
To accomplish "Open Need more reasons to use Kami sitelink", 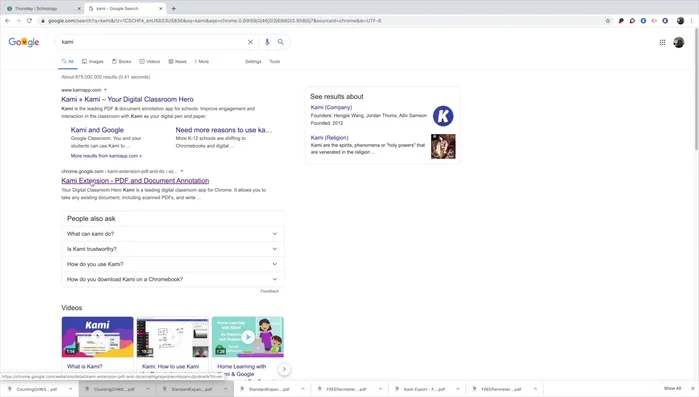I will 223,130.
